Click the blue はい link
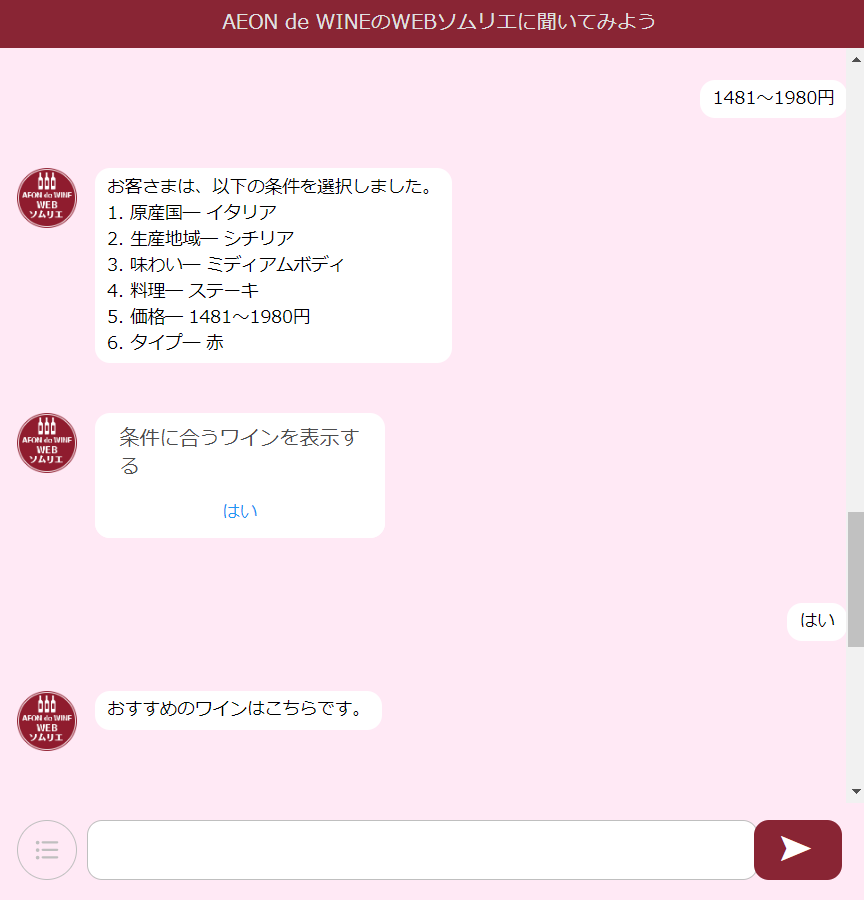The image size is (864, 900). point(240,511)
